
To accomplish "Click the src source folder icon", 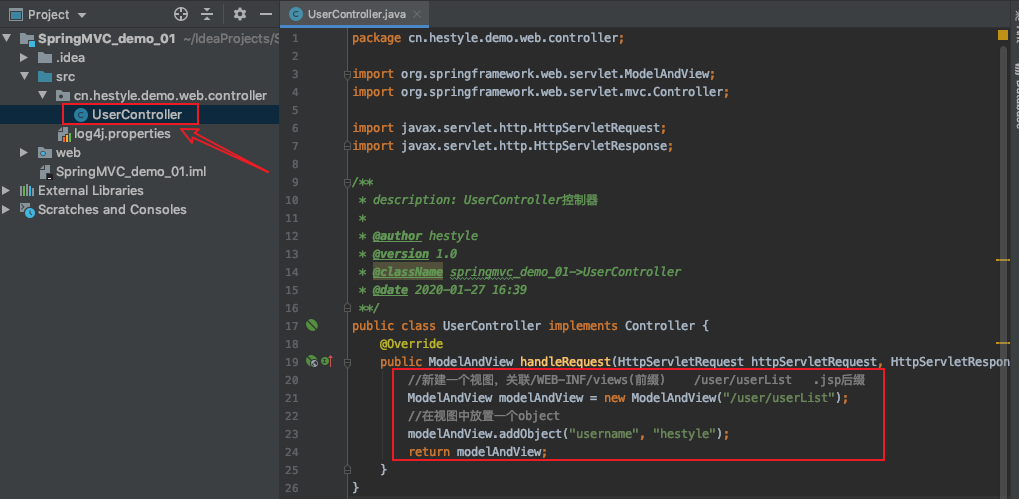I will [x=45, y=77].
